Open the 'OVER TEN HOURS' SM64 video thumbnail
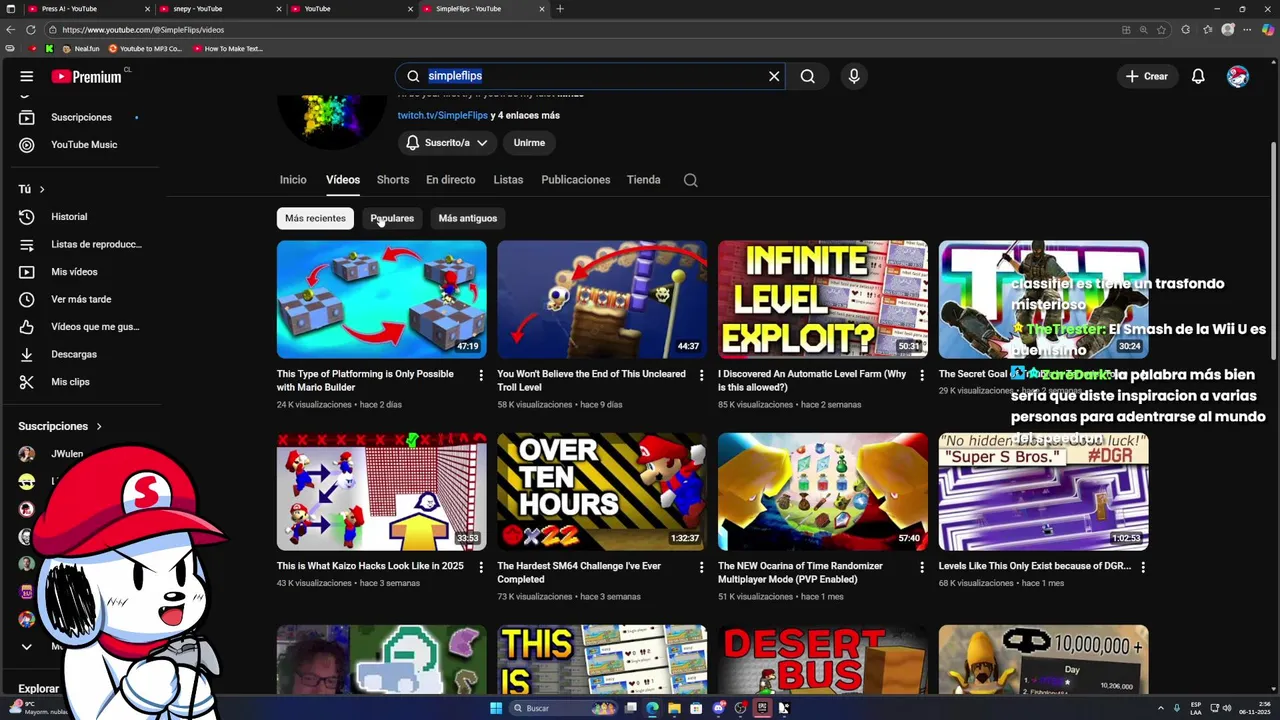 pyautogui.click(x=602, y=491)
